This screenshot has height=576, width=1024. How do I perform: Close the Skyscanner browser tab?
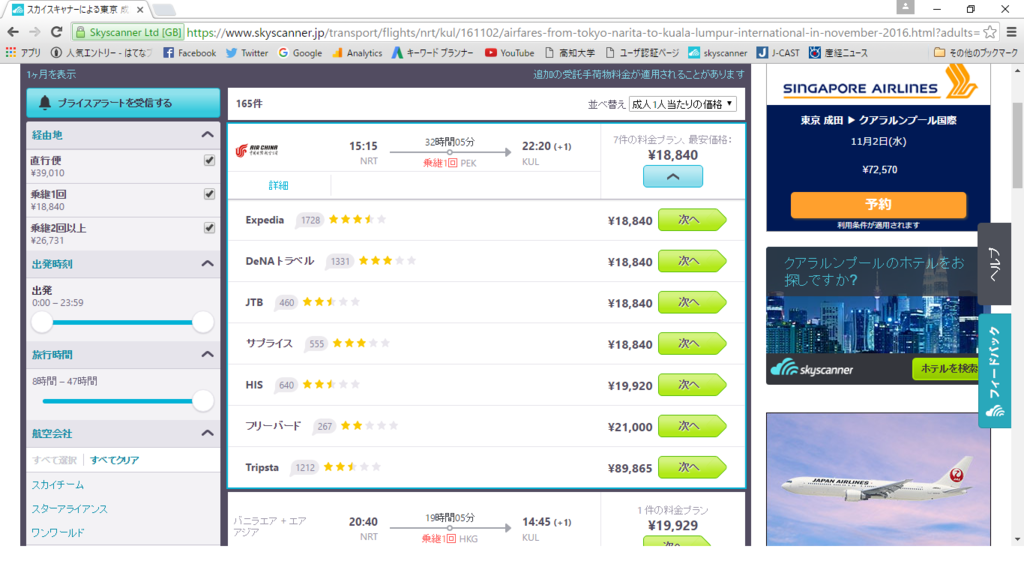140,10
